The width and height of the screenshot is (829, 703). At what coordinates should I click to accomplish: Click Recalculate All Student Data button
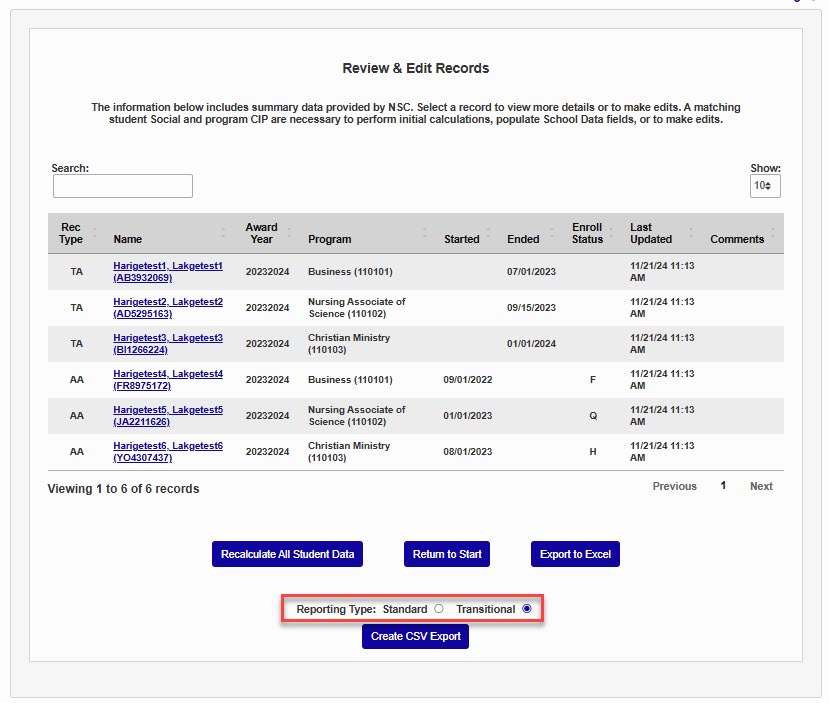coord(287,554)
